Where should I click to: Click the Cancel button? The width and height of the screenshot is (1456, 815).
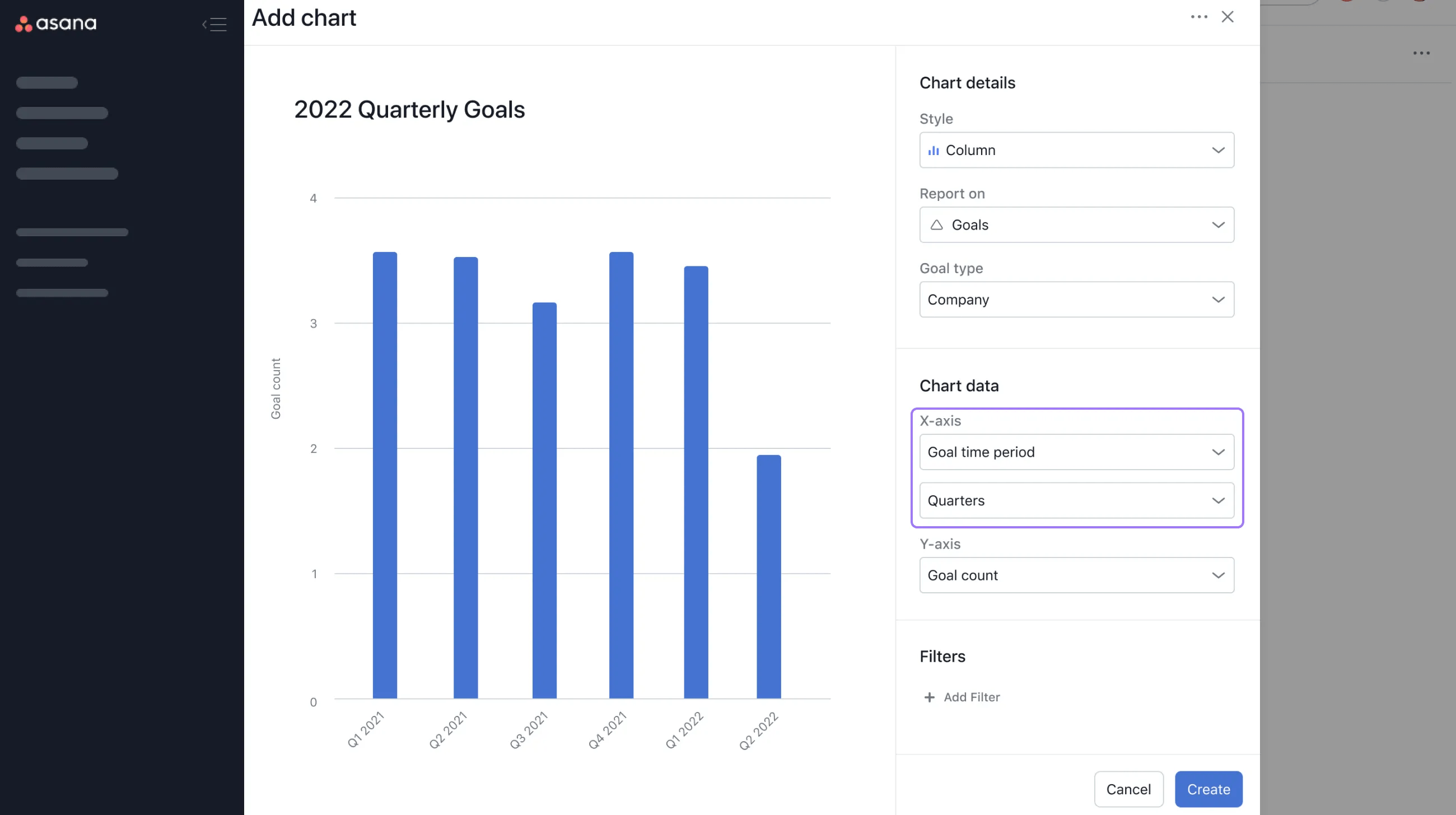tap(1128, 789)
